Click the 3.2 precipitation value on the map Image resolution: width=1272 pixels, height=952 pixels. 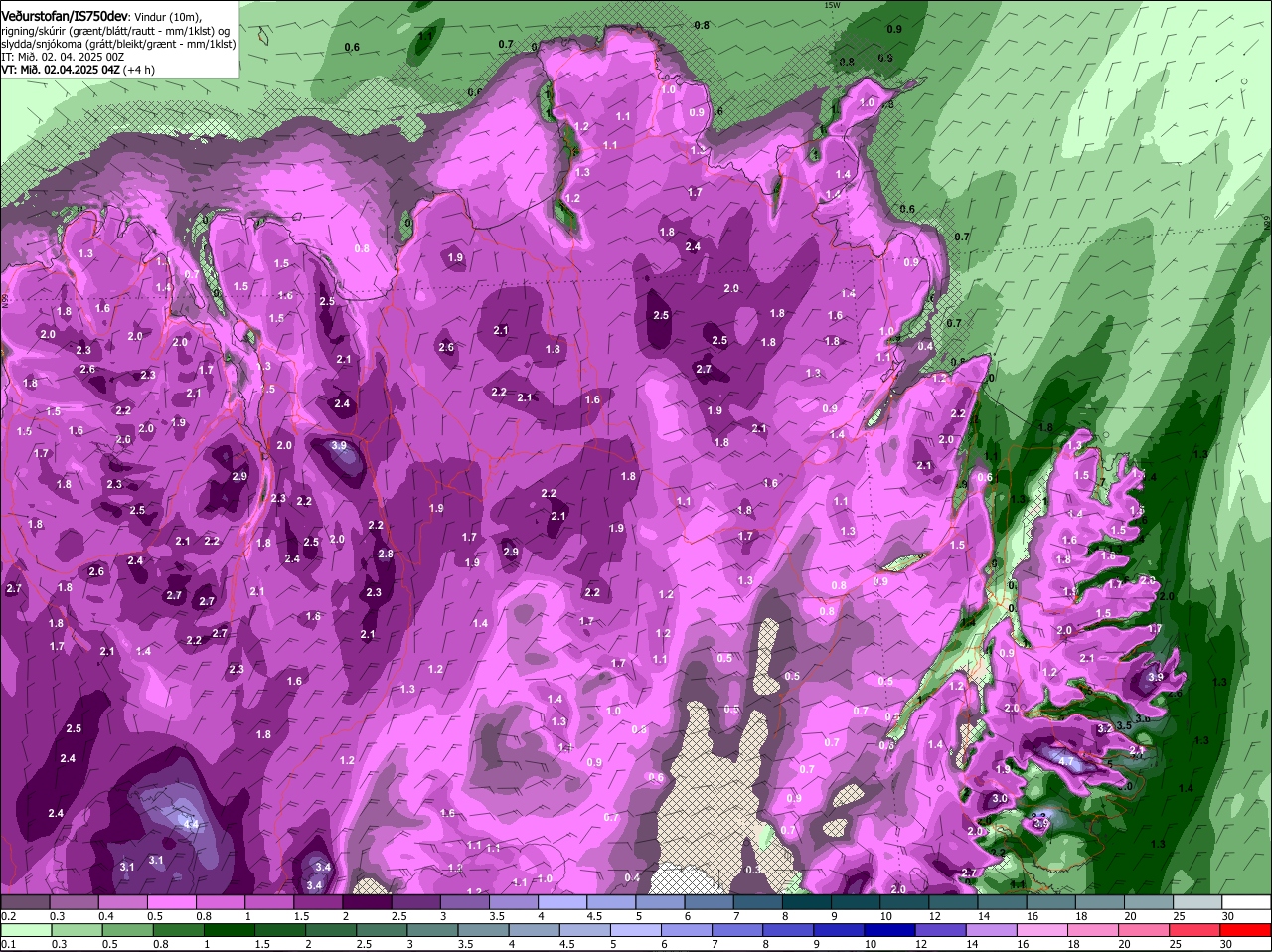pyautogui.click(x=1105, y=728)
